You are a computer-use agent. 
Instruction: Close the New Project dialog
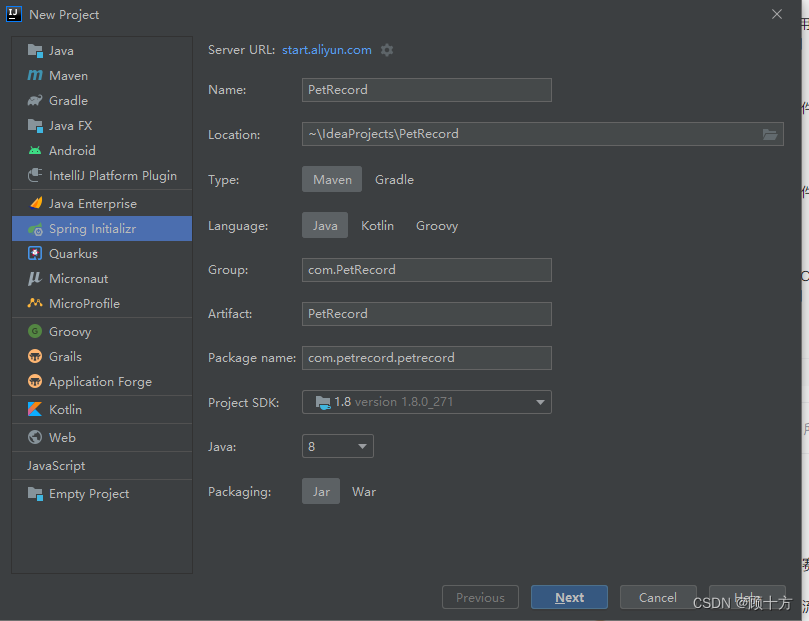pos(777,14)
